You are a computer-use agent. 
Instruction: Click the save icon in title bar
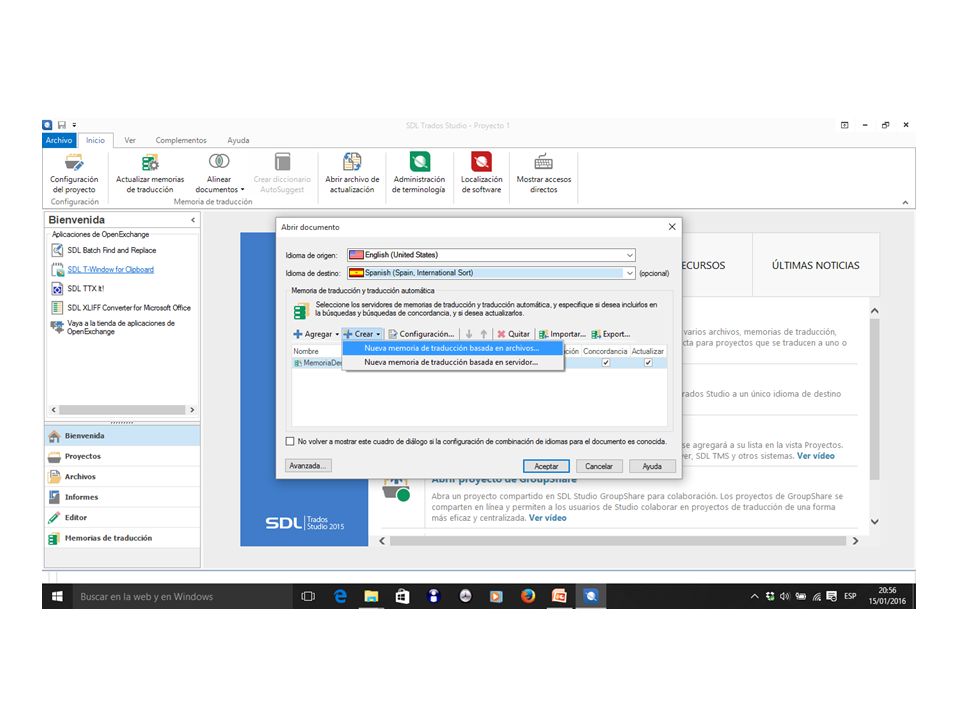click(62, 125)
